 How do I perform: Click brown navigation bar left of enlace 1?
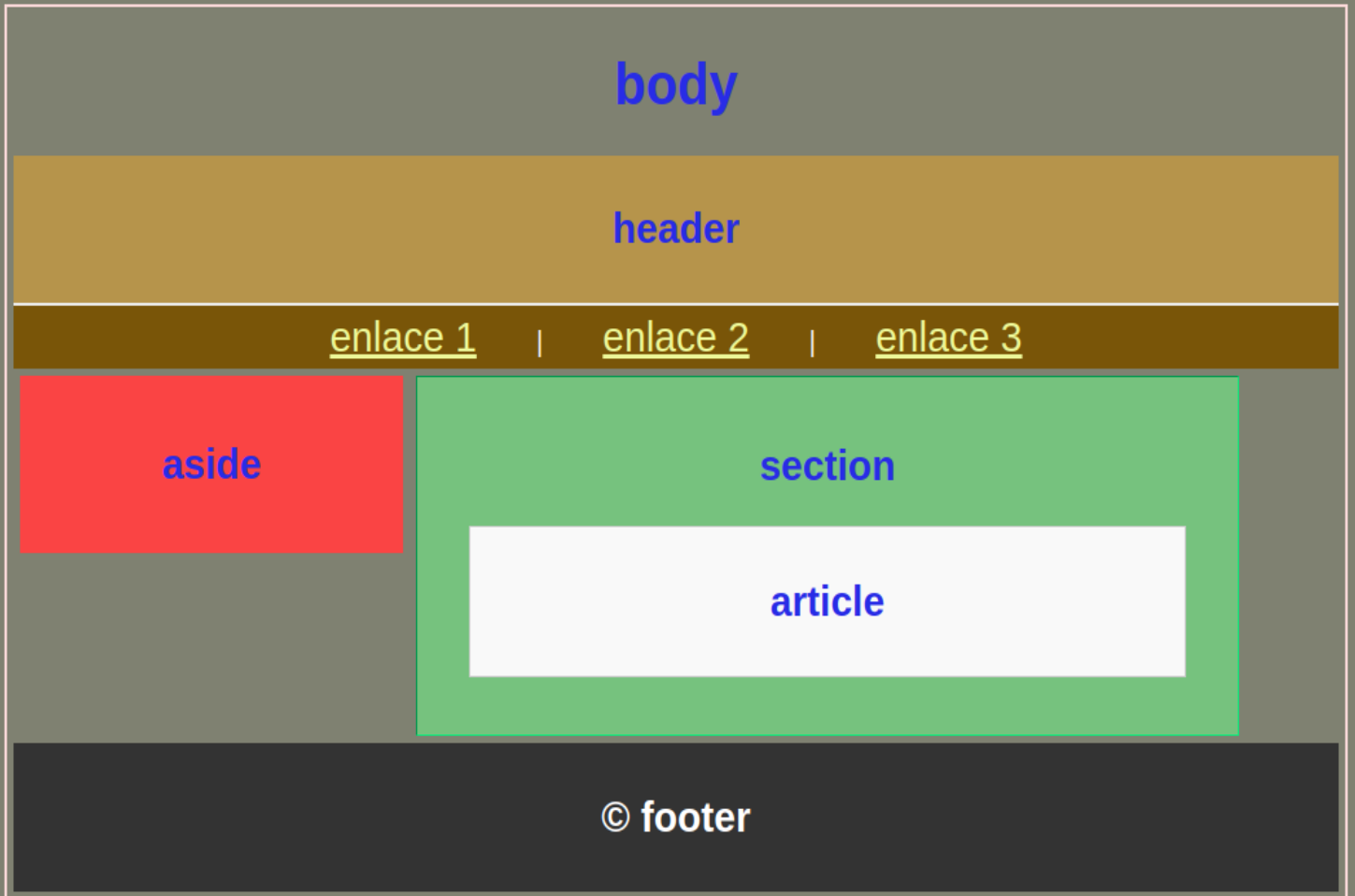(168, 338)
